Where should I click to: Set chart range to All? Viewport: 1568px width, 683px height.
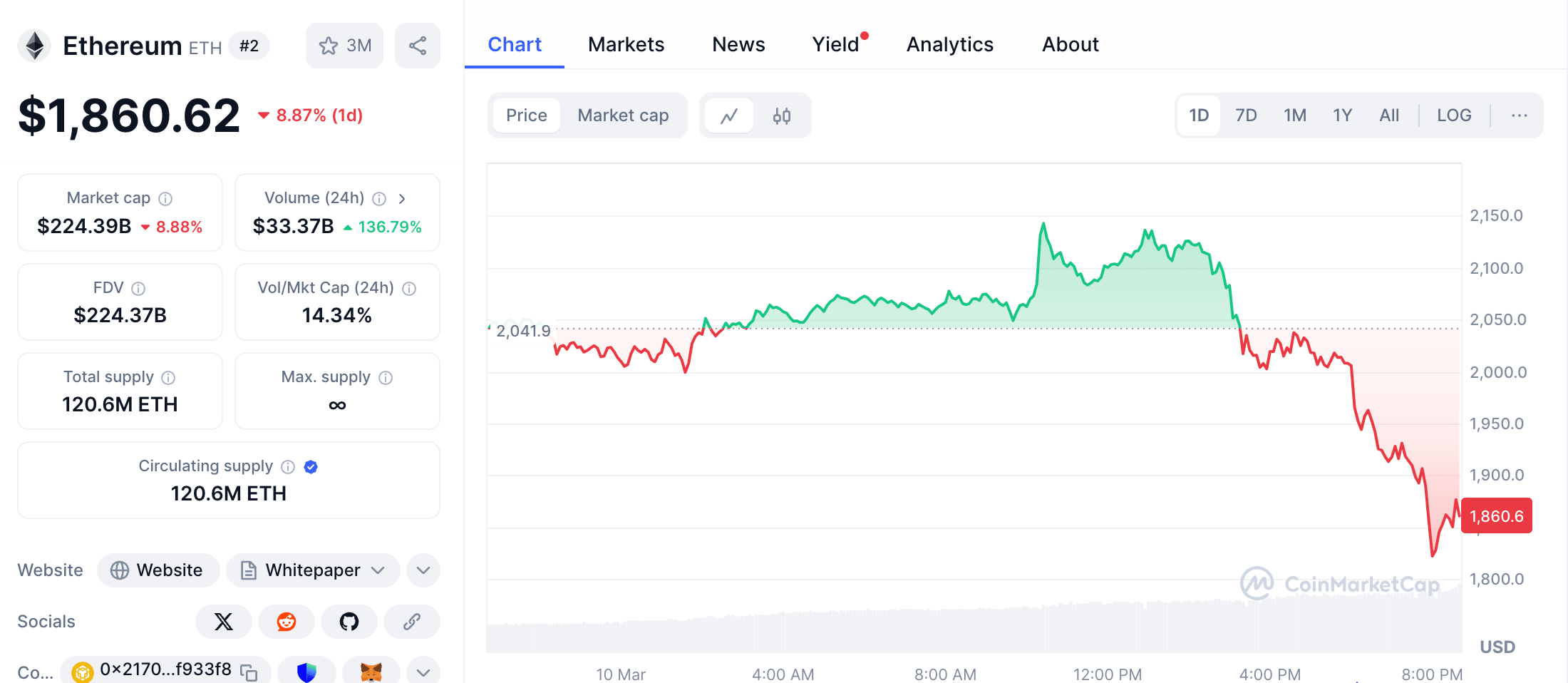(x=1389, y=115)
